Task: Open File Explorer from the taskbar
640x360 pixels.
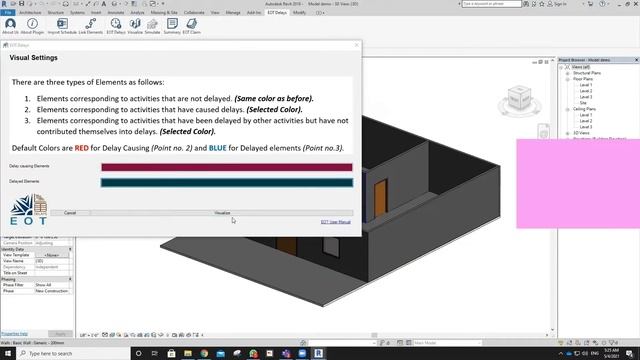Action: (x=188, y=353)
